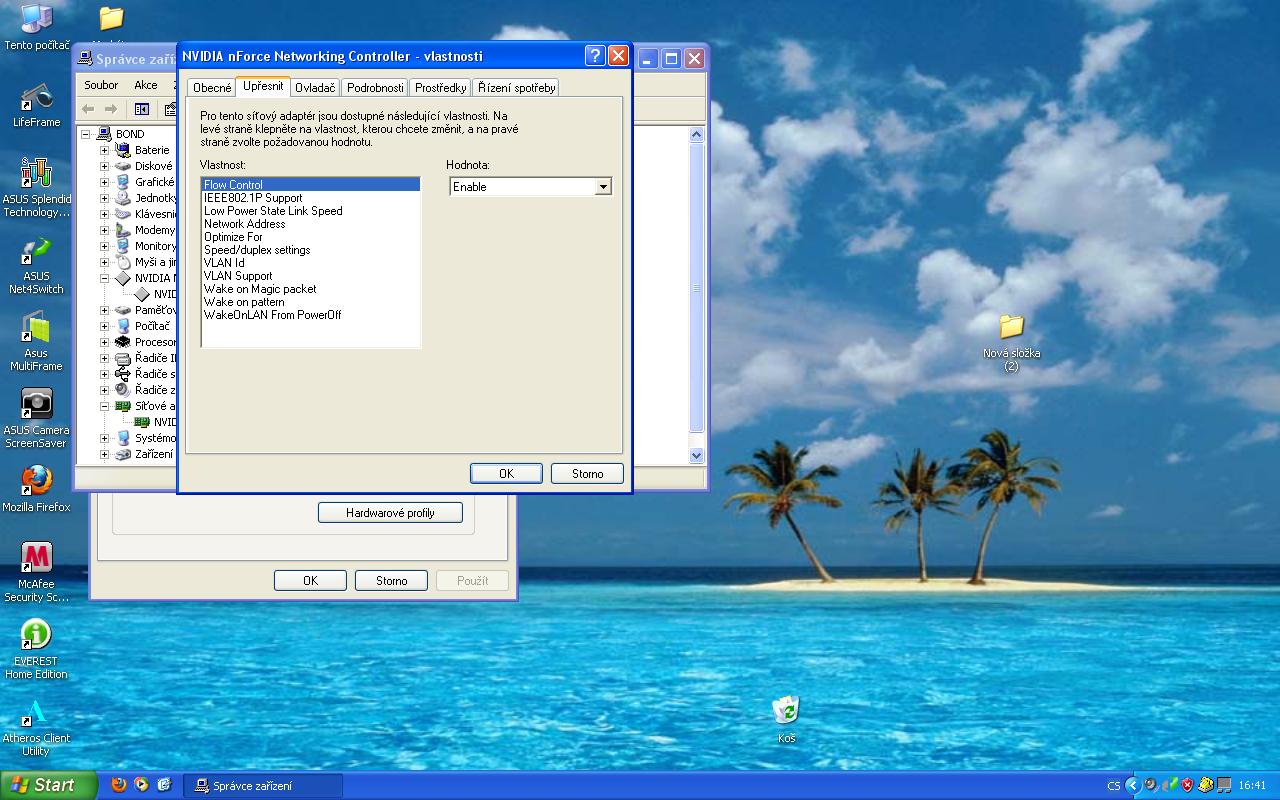This screenshot has height=800, width=1280.
Task: Click the third quick launch icon after Media Player
Action: 164,785
